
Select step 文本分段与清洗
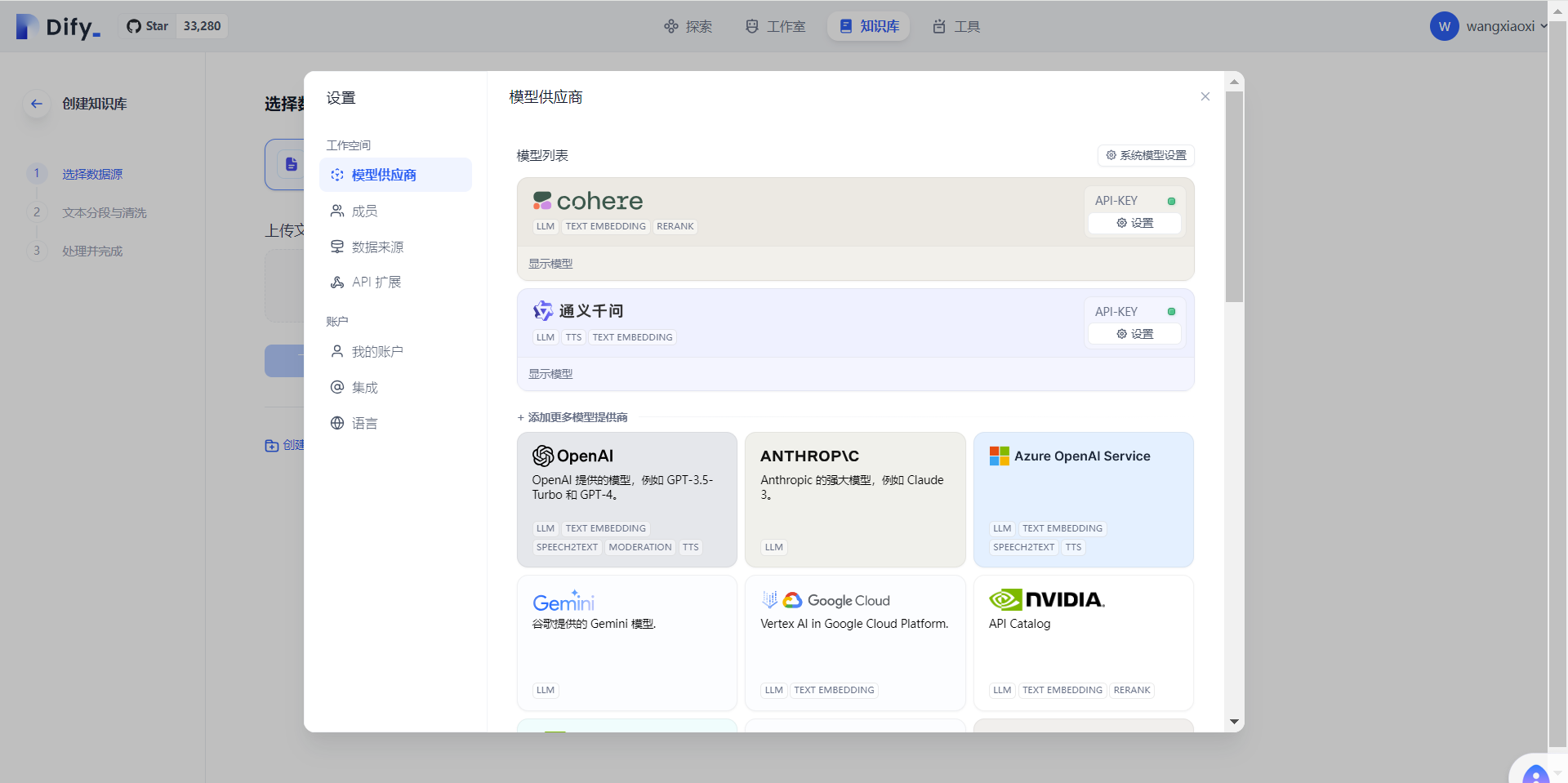tap(105, 212)
